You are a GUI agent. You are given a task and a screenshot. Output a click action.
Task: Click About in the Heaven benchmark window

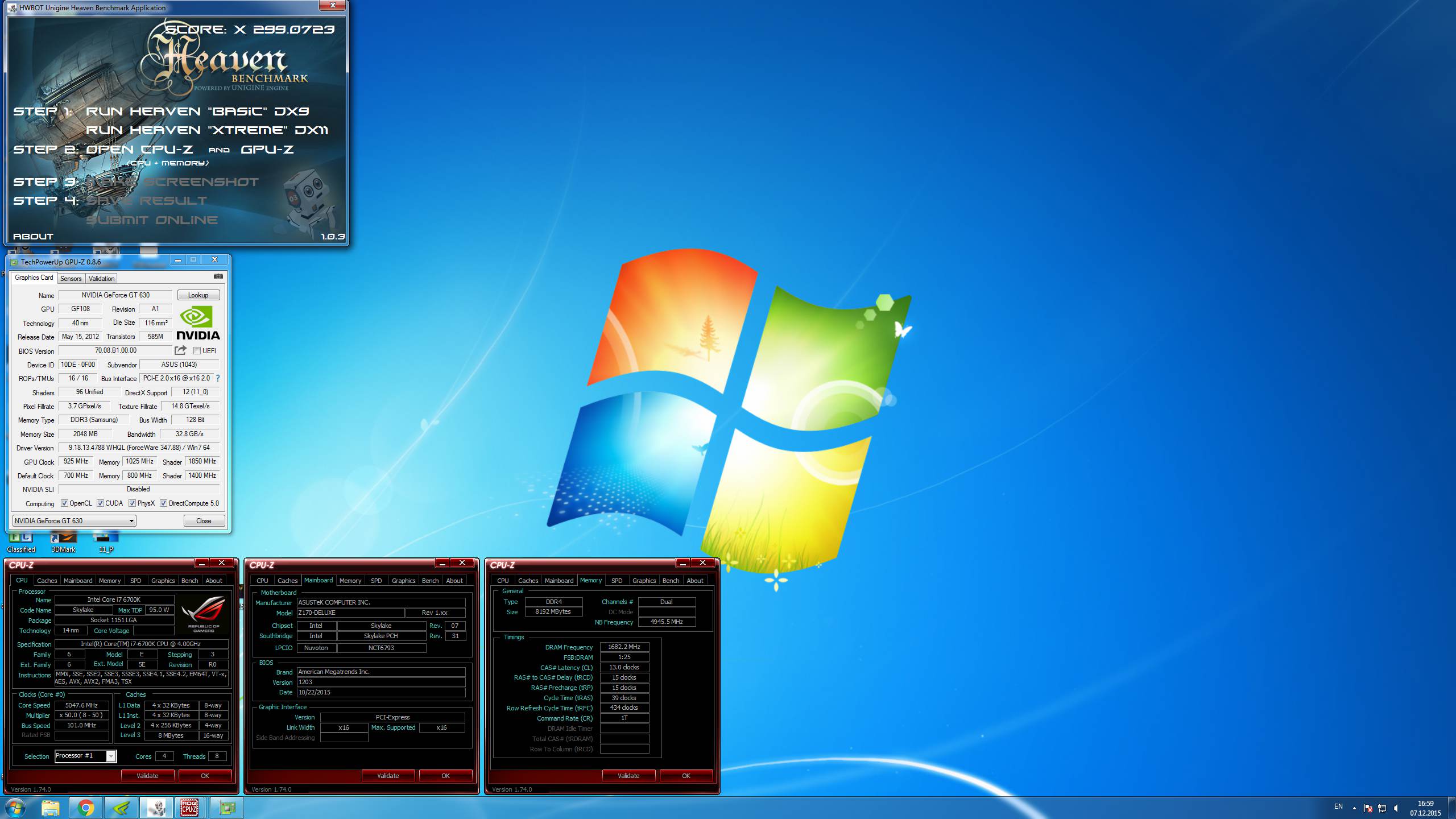[33, 237]
